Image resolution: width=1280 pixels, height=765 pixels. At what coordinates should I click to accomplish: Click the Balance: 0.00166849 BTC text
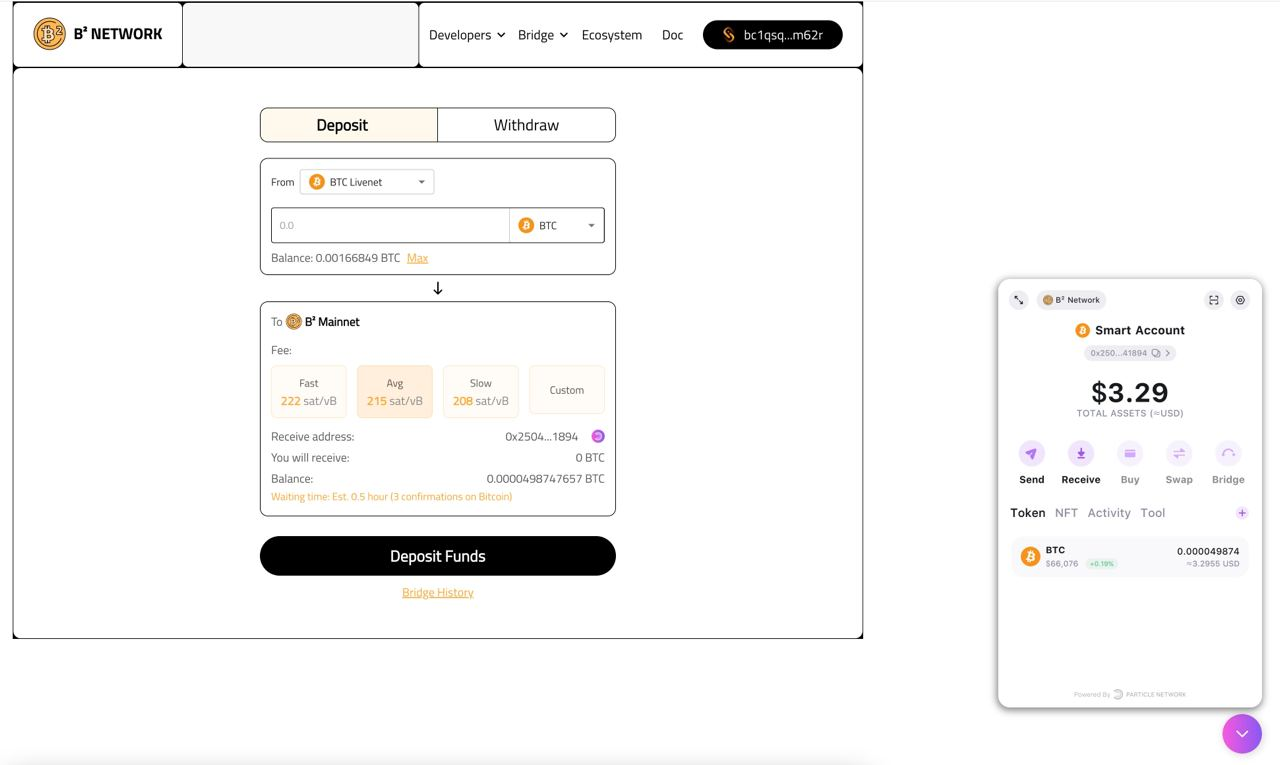coord(335,258)
